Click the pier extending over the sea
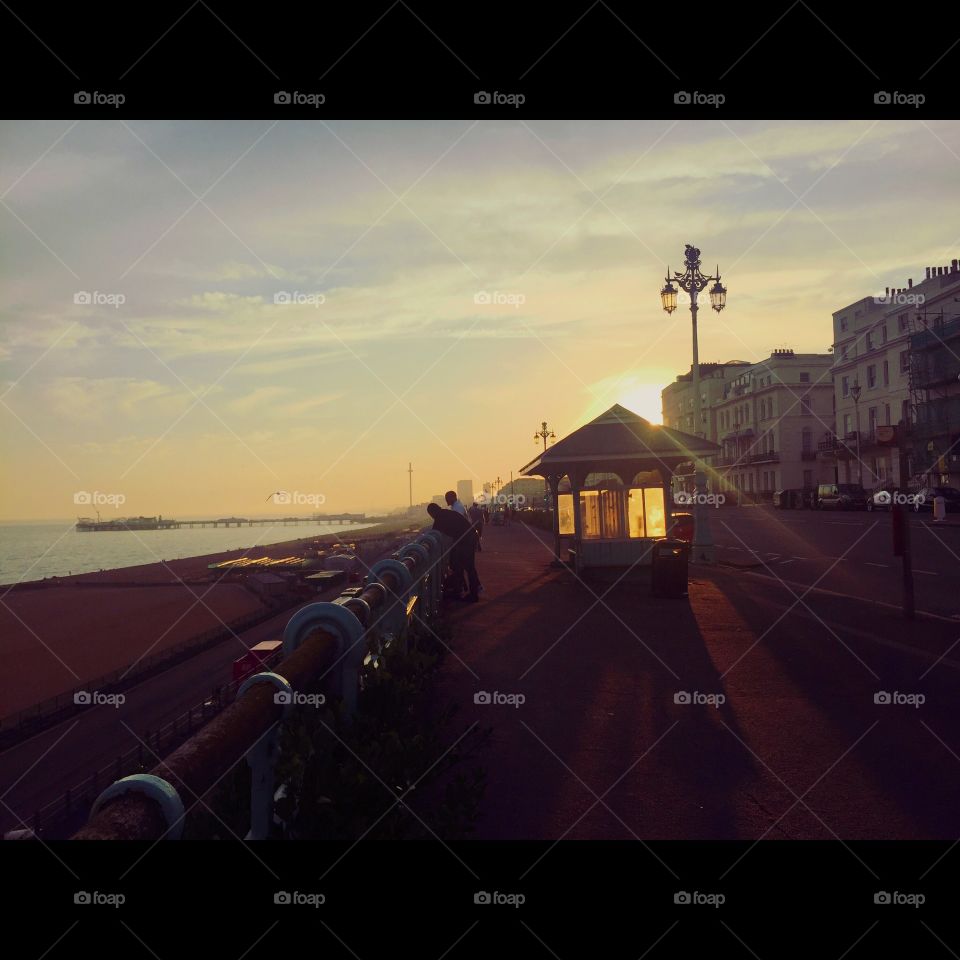 (x=220, y=521)
